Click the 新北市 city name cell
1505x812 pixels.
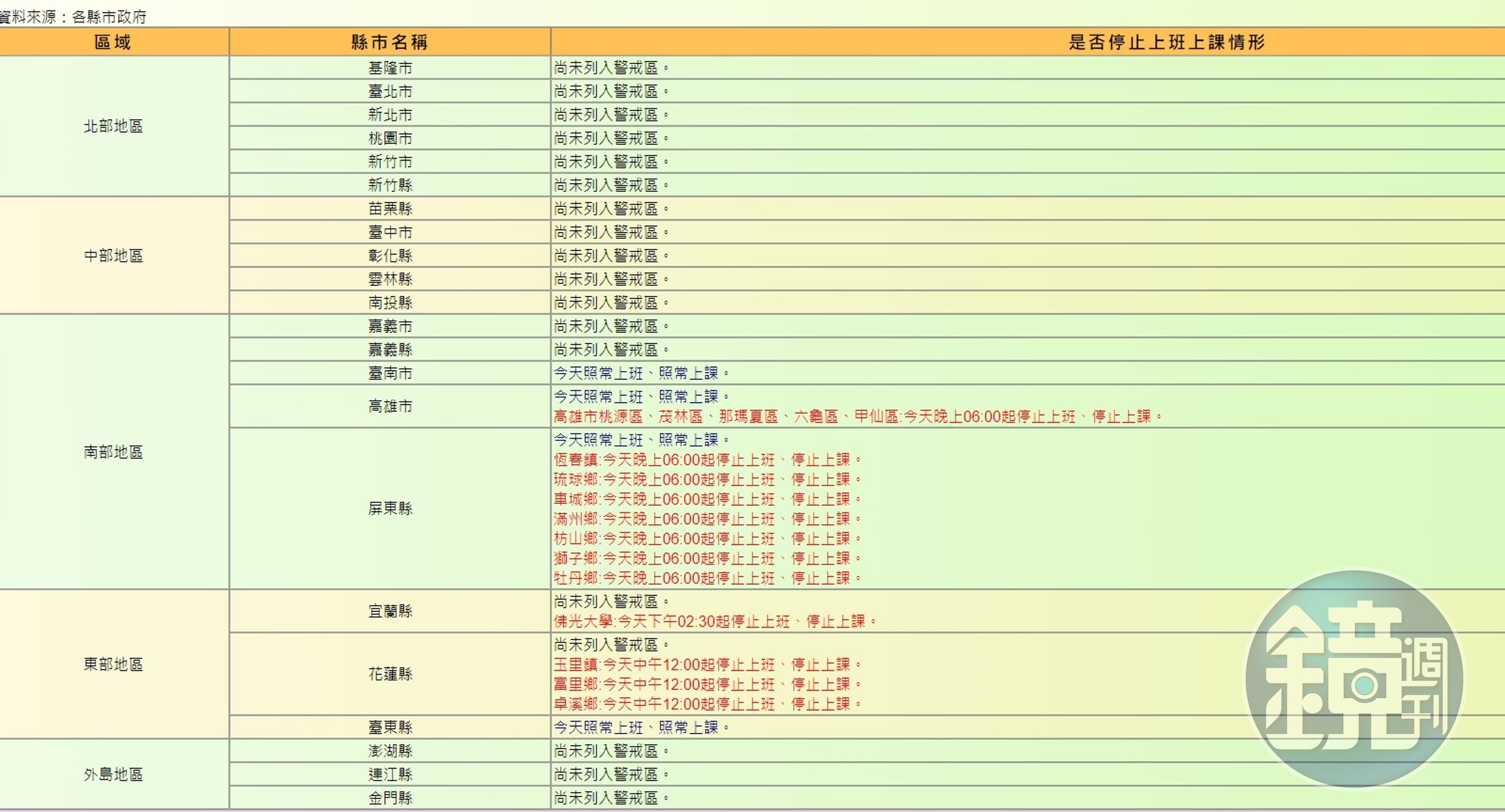[x=390, y=115]
